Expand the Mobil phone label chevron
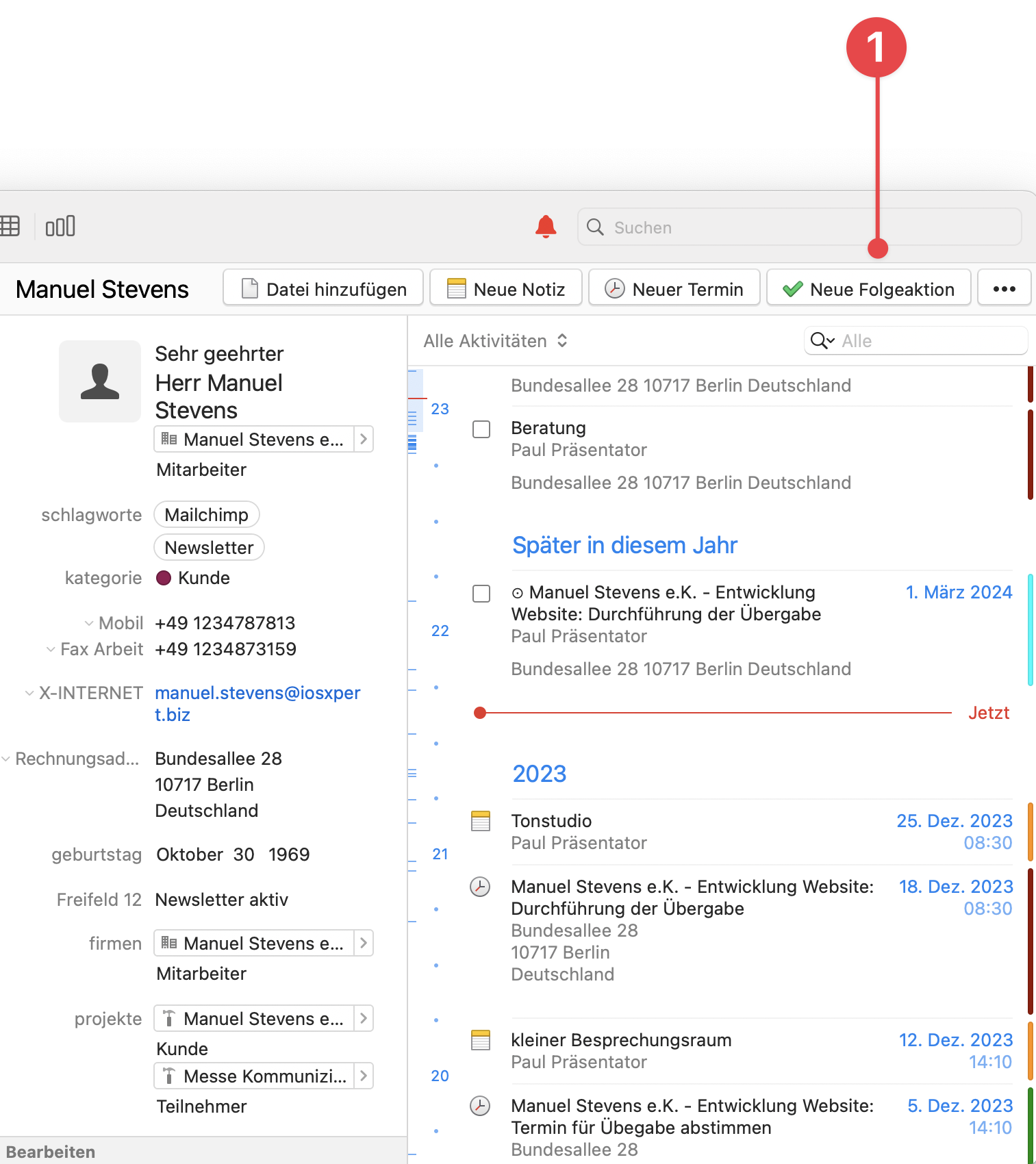The height and width of the screenshot is (1164, 1036). (x=89, y=624)
